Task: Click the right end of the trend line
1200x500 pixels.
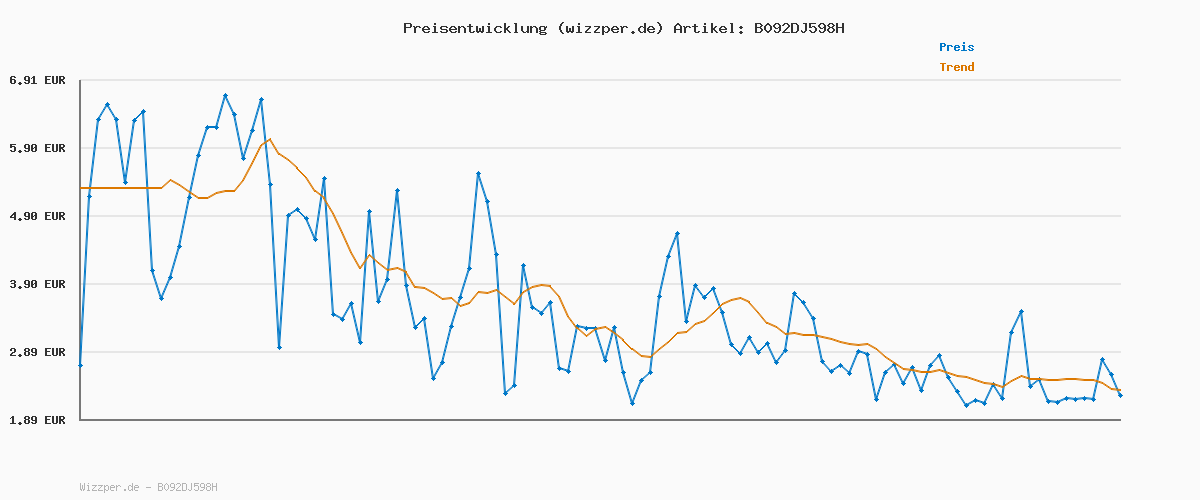Action: (x=1119, y=390)
